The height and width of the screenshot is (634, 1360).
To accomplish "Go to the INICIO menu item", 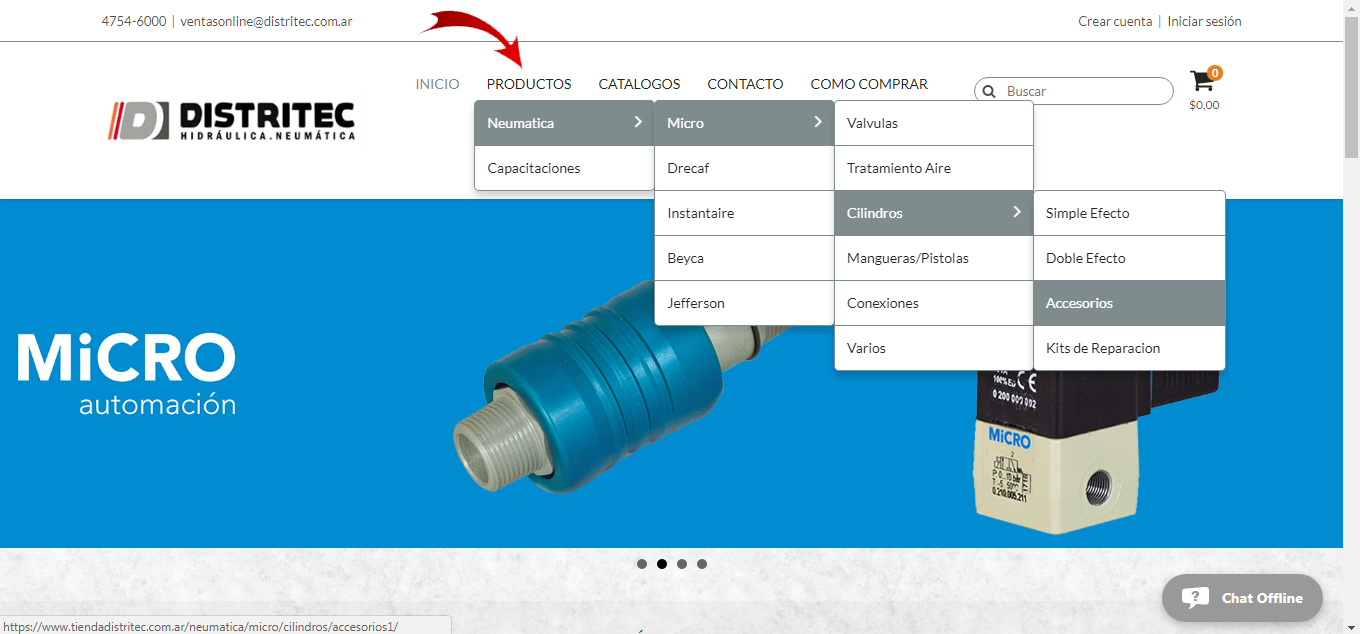I will pos(437,84).
